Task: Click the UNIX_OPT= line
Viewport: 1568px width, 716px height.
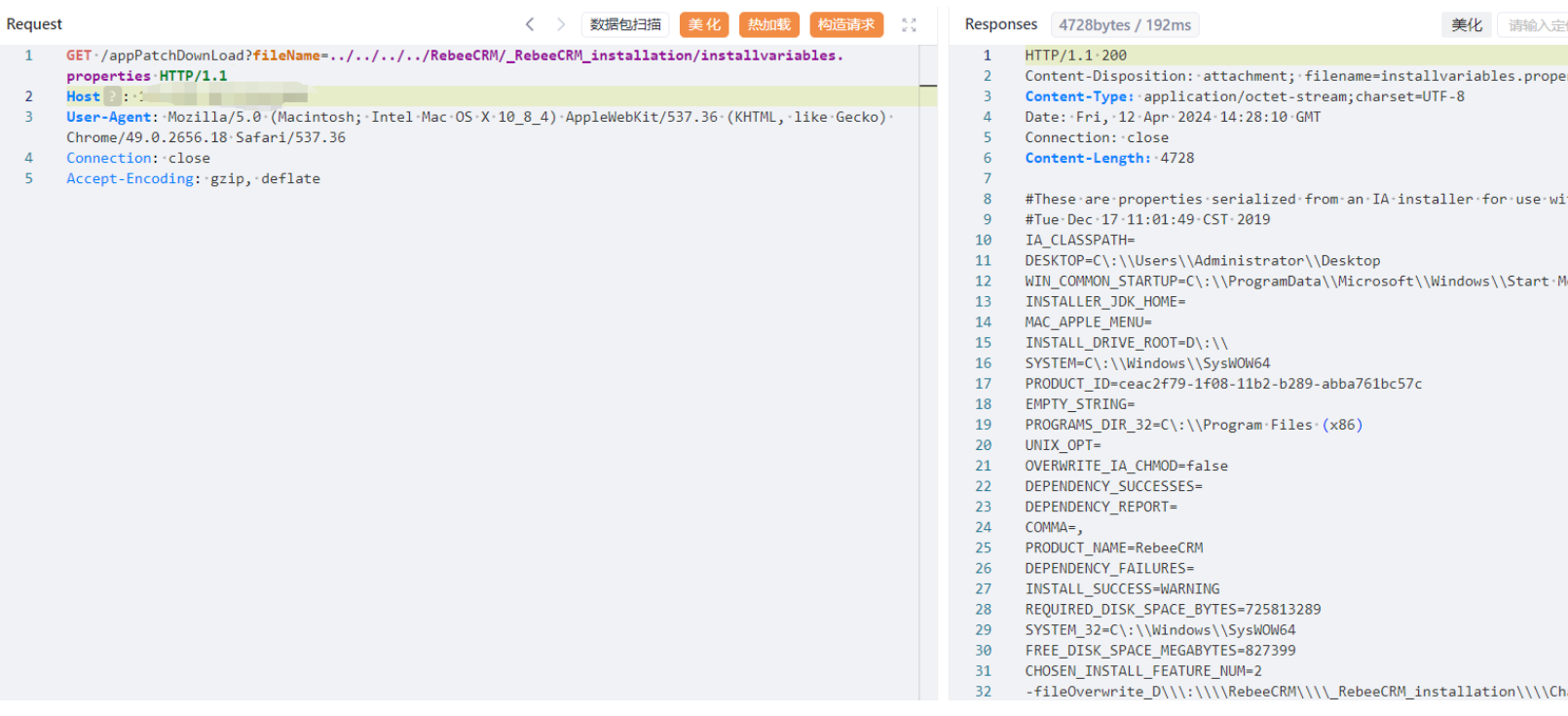Action: pos(1063,444)
